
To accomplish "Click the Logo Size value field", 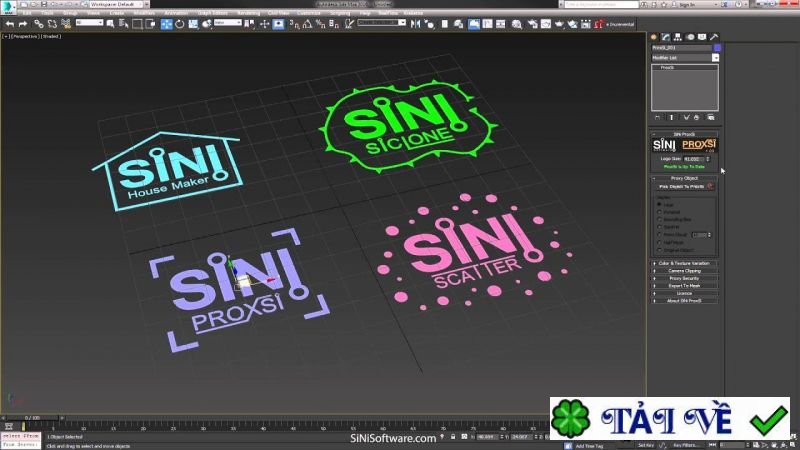I will pos(691,158).
